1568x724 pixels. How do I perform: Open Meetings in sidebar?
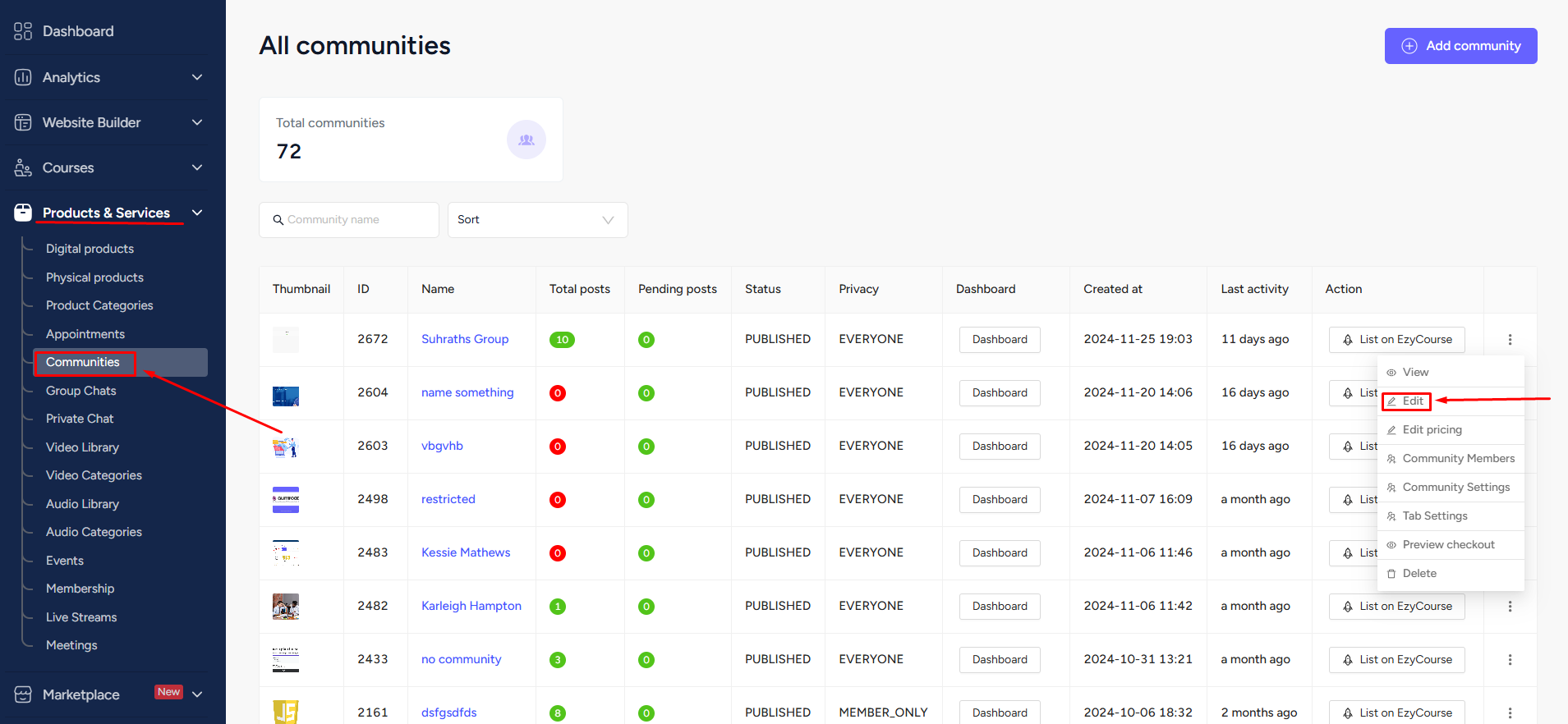coord(71,645)
